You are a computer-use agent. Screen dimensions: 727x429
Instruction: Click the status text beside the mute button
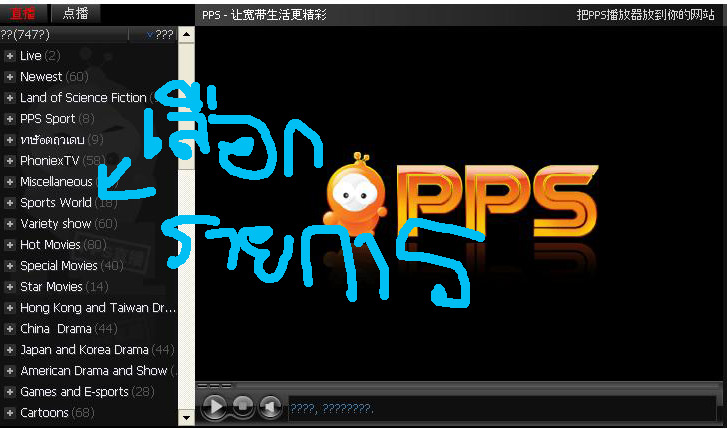332,409
